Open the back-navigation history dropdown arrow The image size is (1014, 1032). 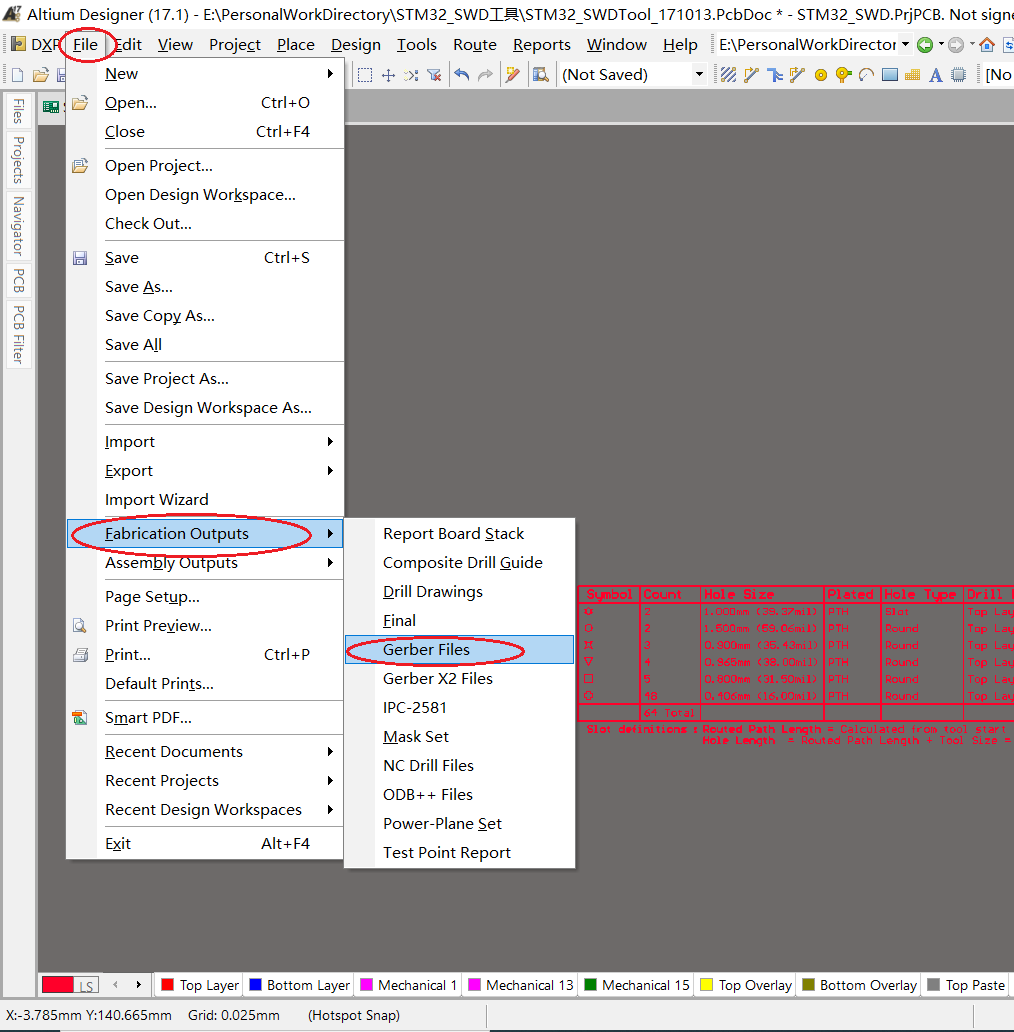(x=941, y=45)
